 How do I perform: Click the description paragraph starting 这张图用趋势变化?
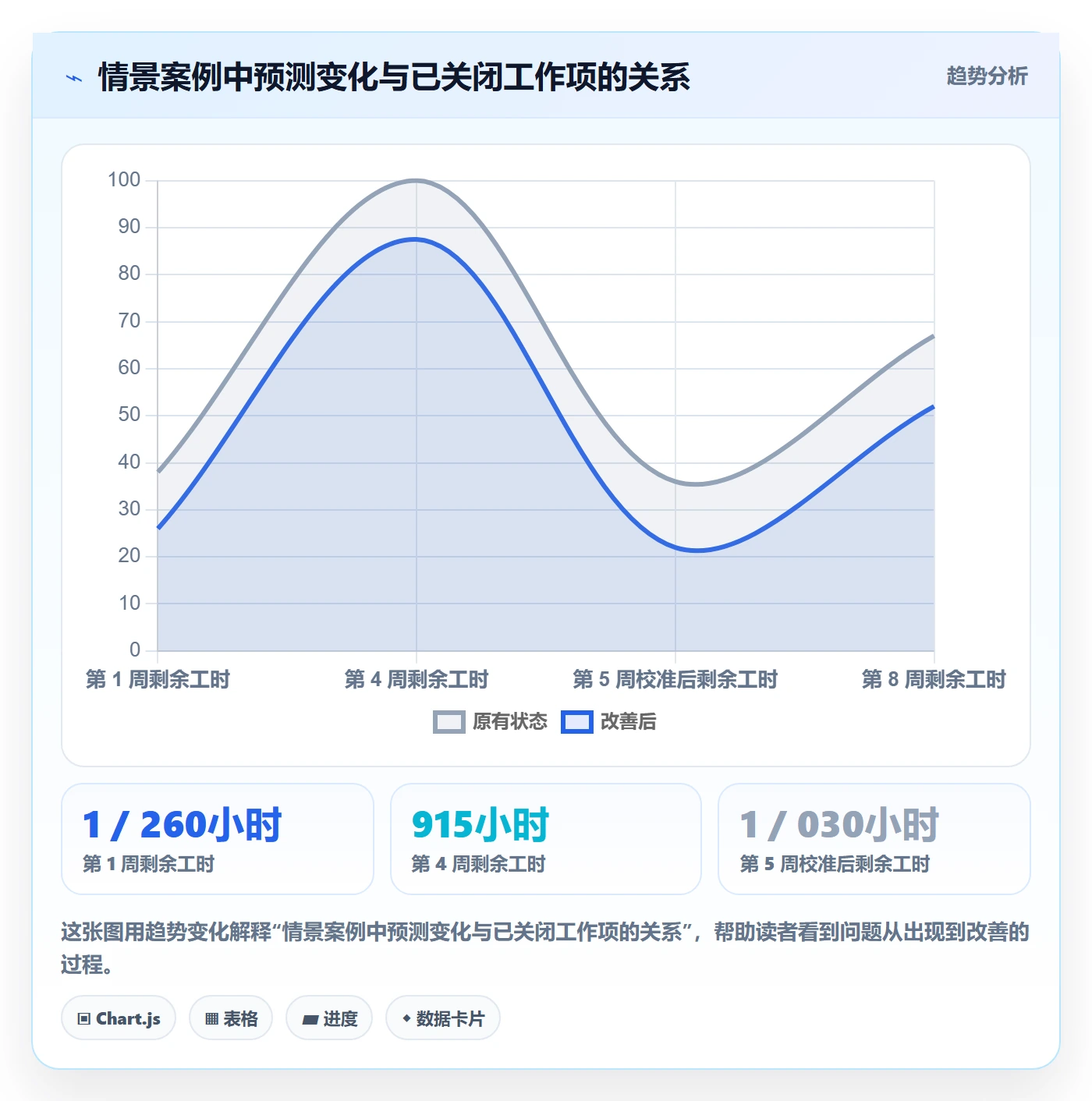coord(545,947)
